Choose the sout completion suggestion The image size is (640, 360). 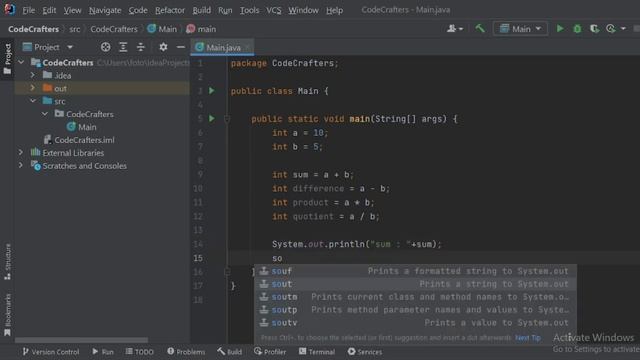coord(415,284)
